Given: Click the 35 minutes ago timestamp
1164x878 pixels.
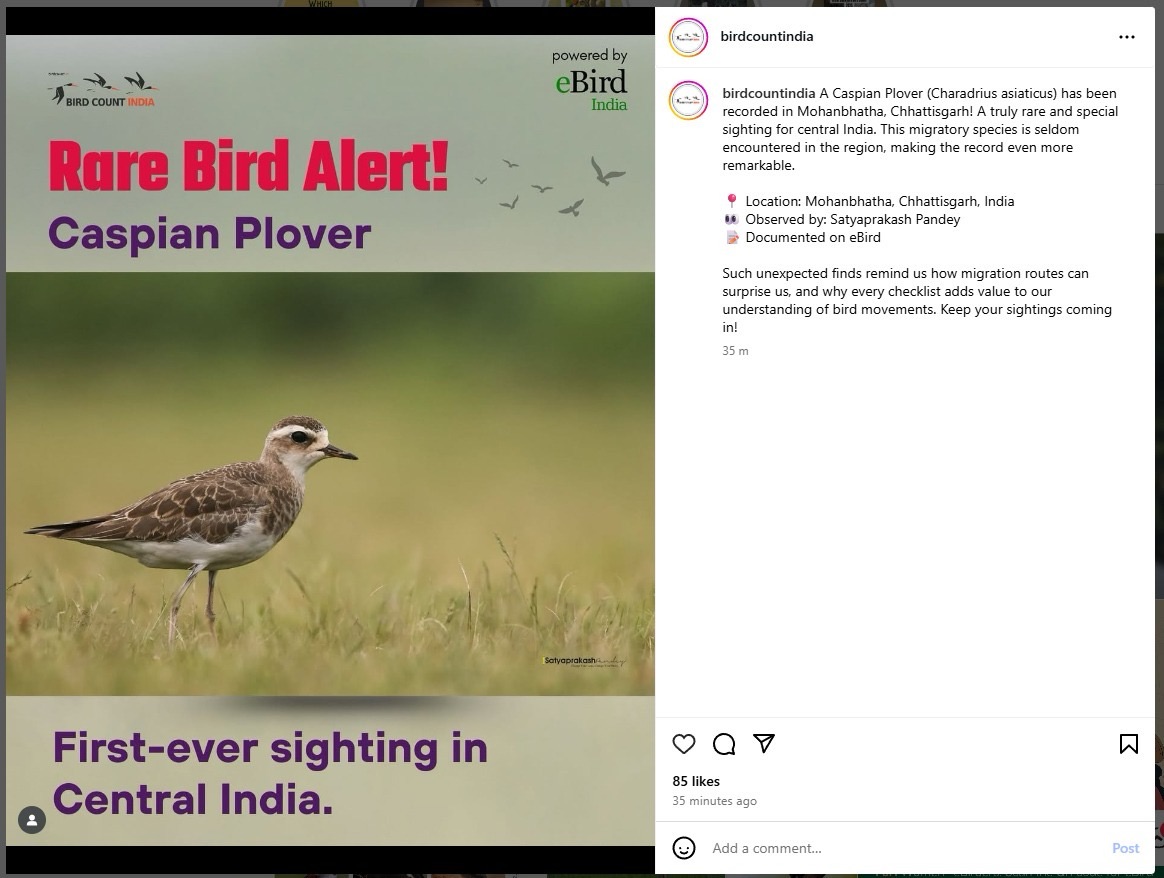Looking at the screenshot, I should coord(714,801).
